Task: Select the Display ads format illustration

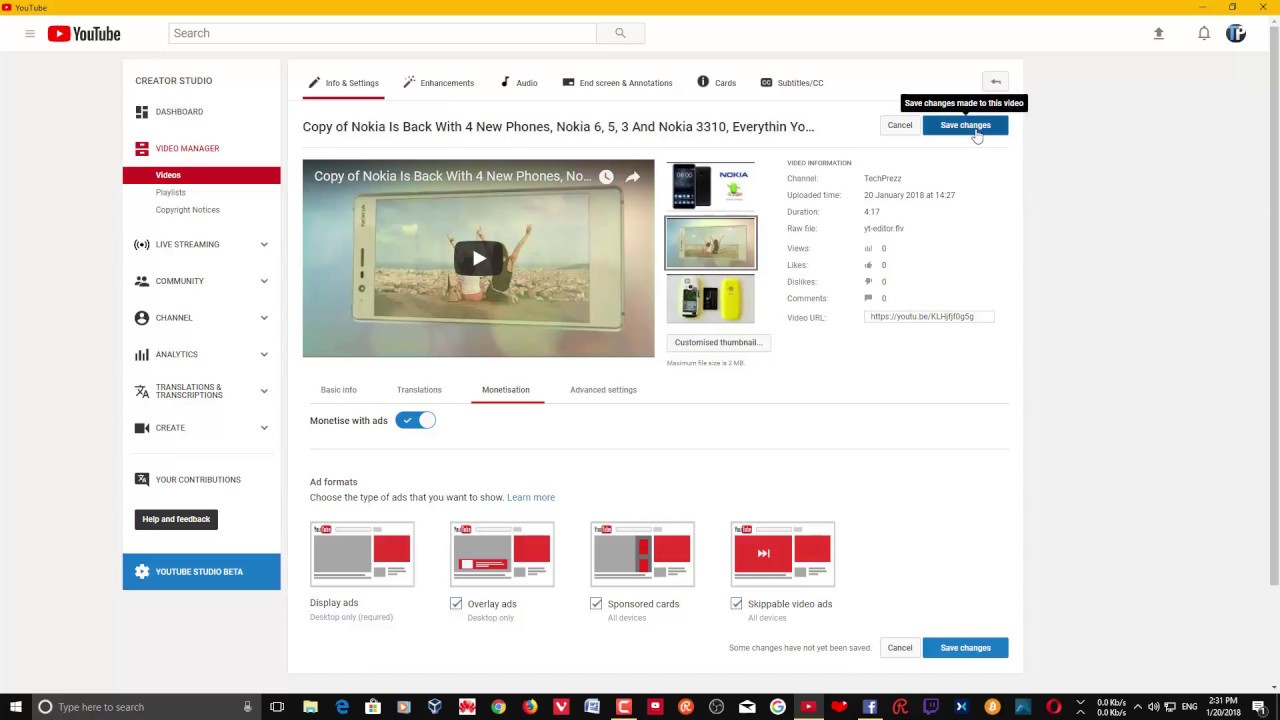Action: (x=362, y=554)
